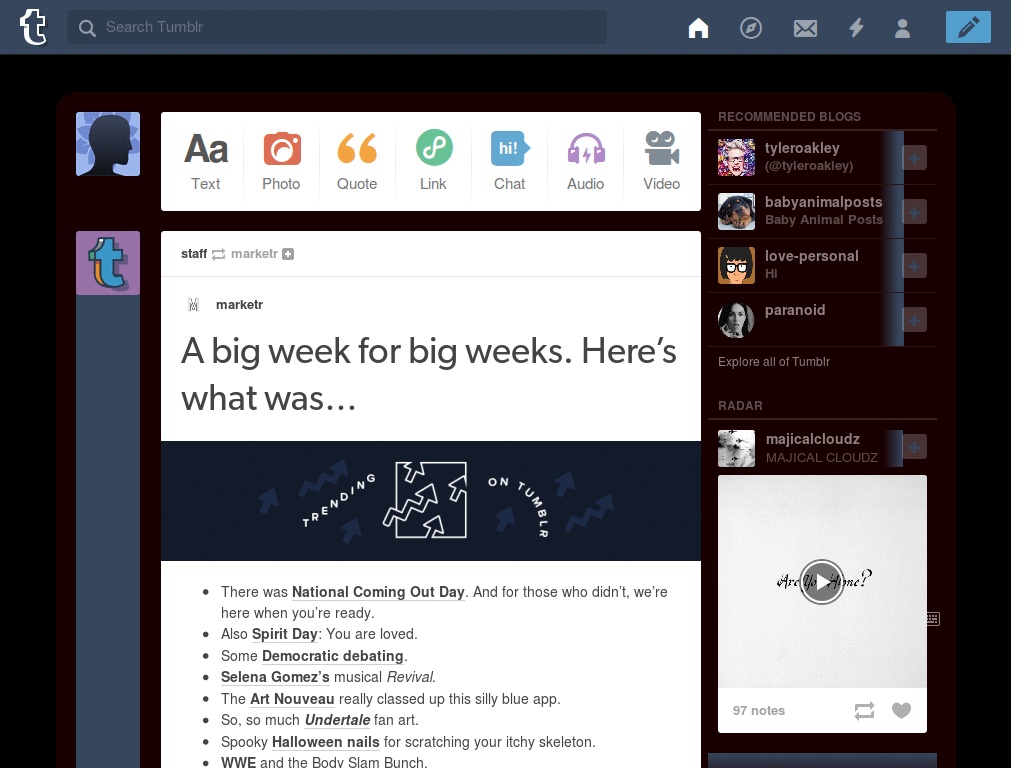Viewport: 1024px width, 768px height.
Task: Open the Inbox envelope icon
Action: click(x=805, y=28)
